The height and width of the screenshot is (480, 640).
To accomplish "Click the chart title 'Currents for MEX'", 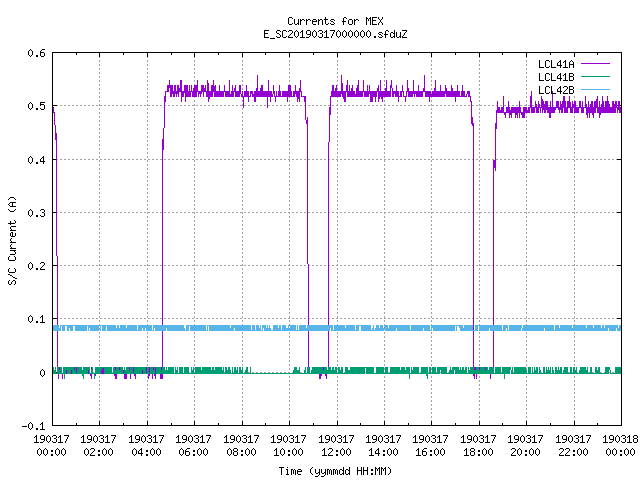I will [335, 21].
